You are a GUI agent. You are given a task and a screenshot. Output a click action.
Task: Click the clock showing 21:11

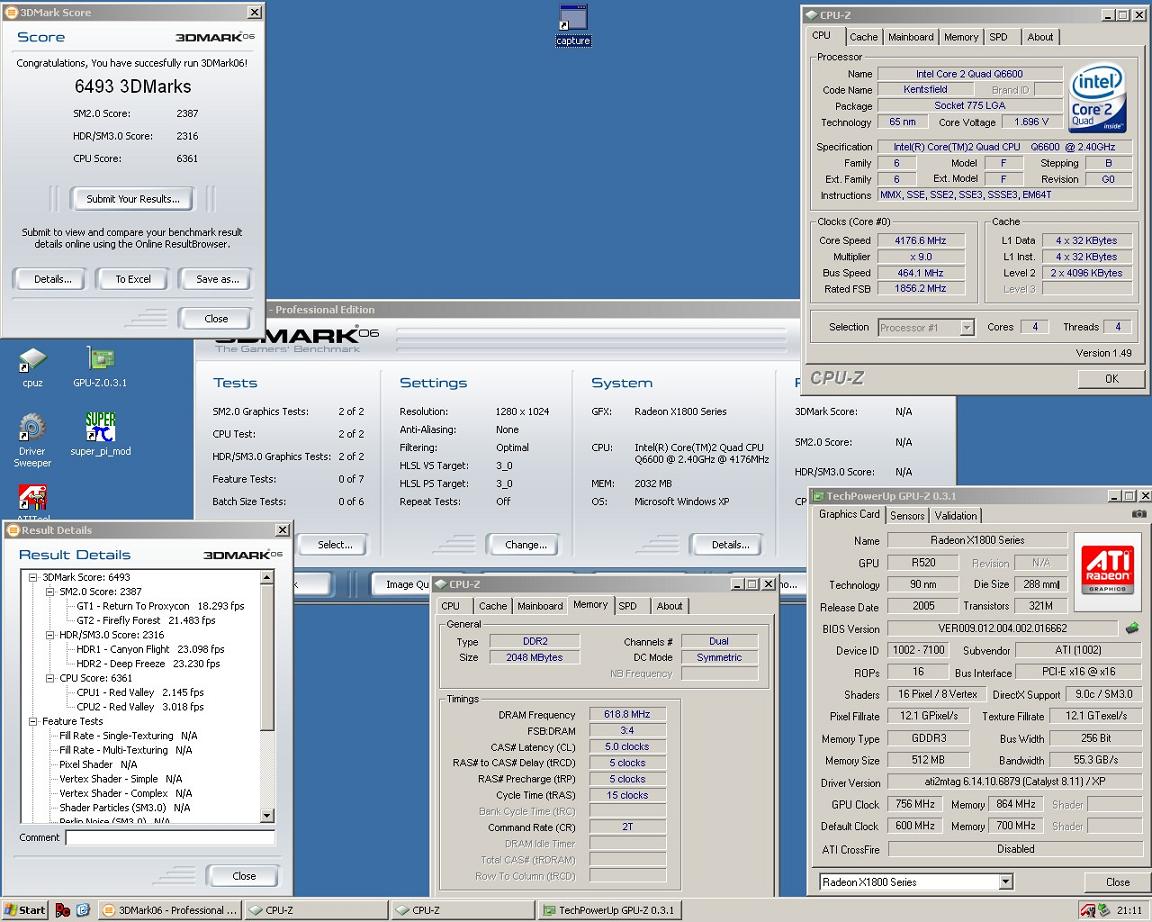[1128, 910]
